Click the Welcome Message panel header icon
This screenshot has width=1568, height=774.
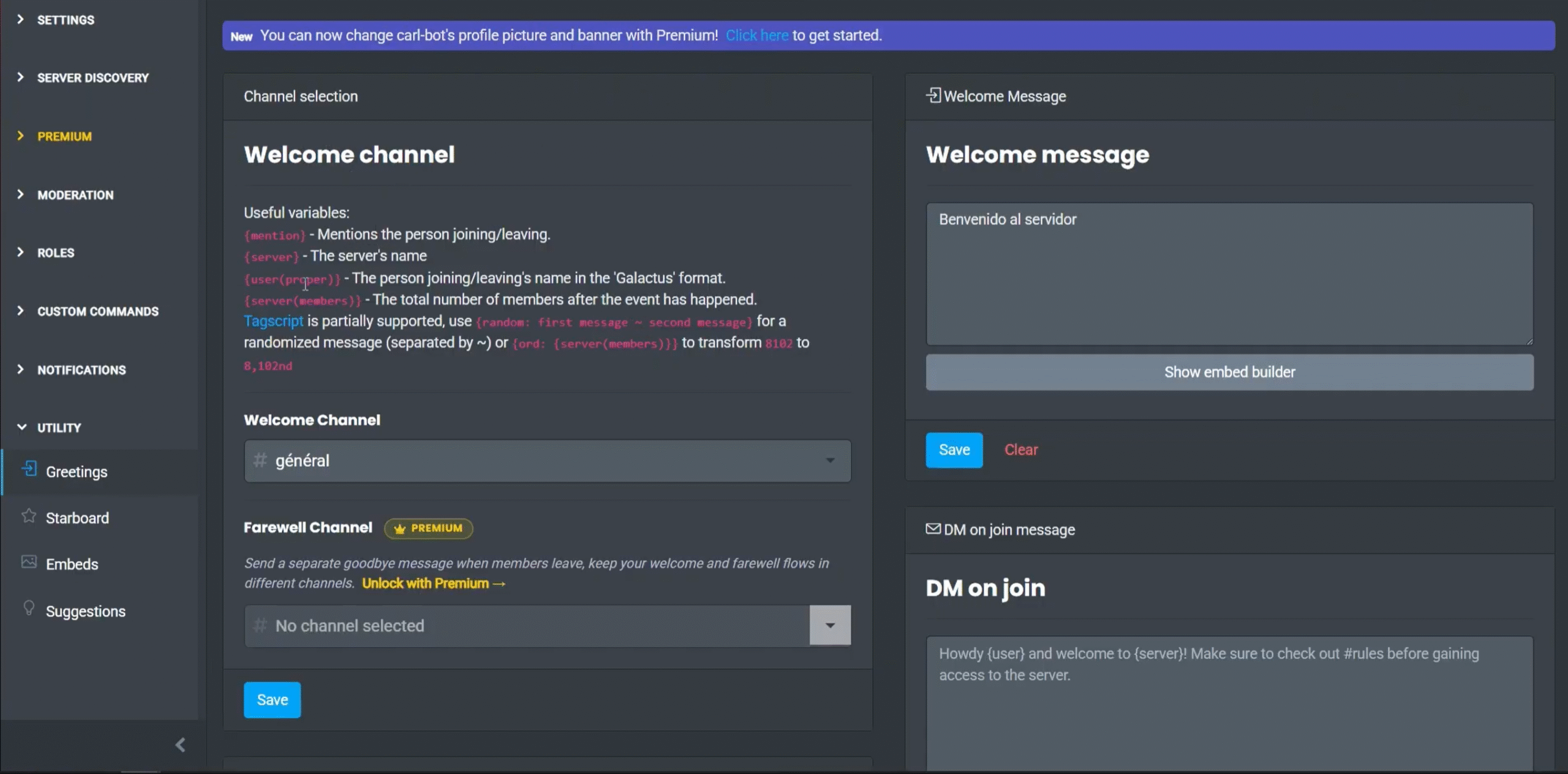coord(933,96)
